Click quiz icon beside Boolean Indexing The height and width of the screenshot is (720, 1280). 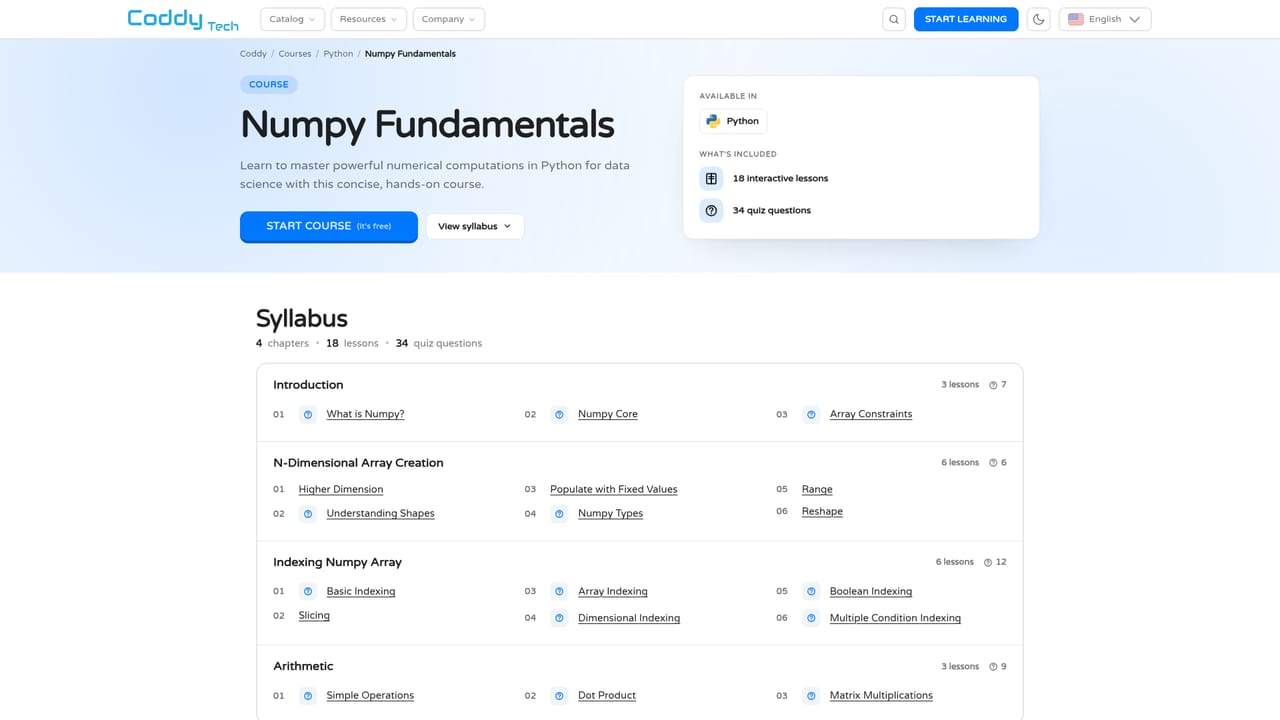pos(811,591)
